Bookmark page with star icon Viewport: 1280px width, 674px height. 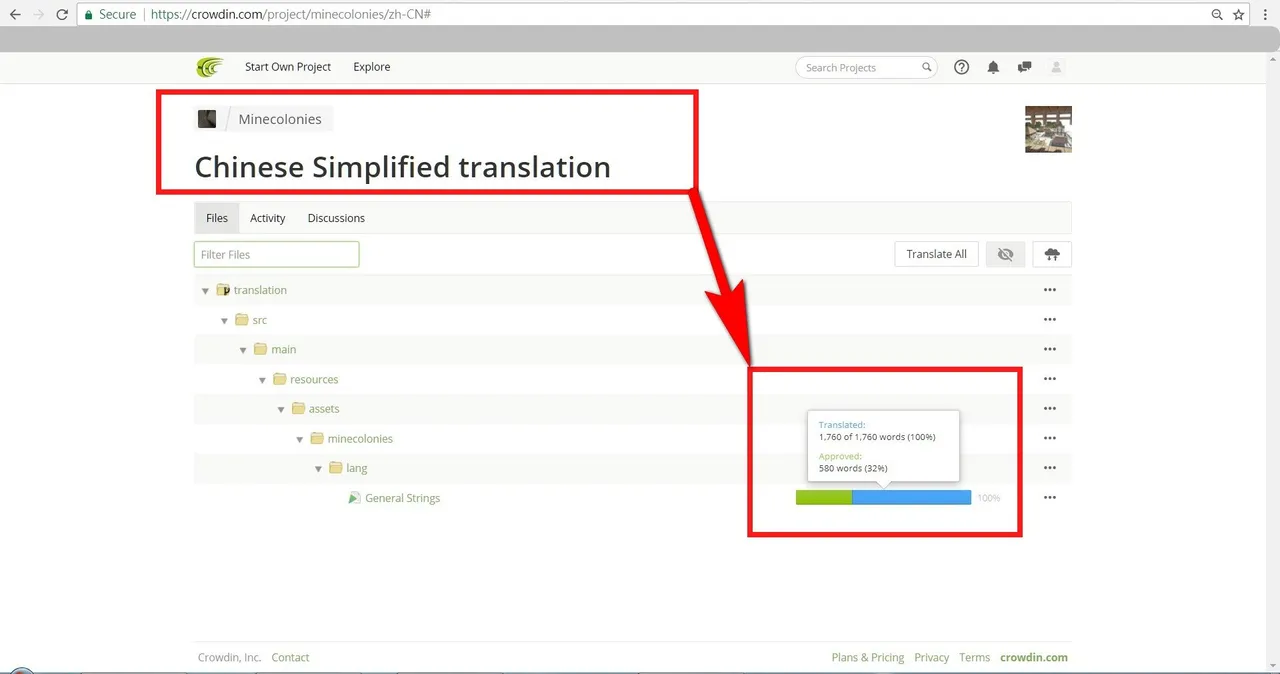pyautogui.click(x=1239, y=15)
